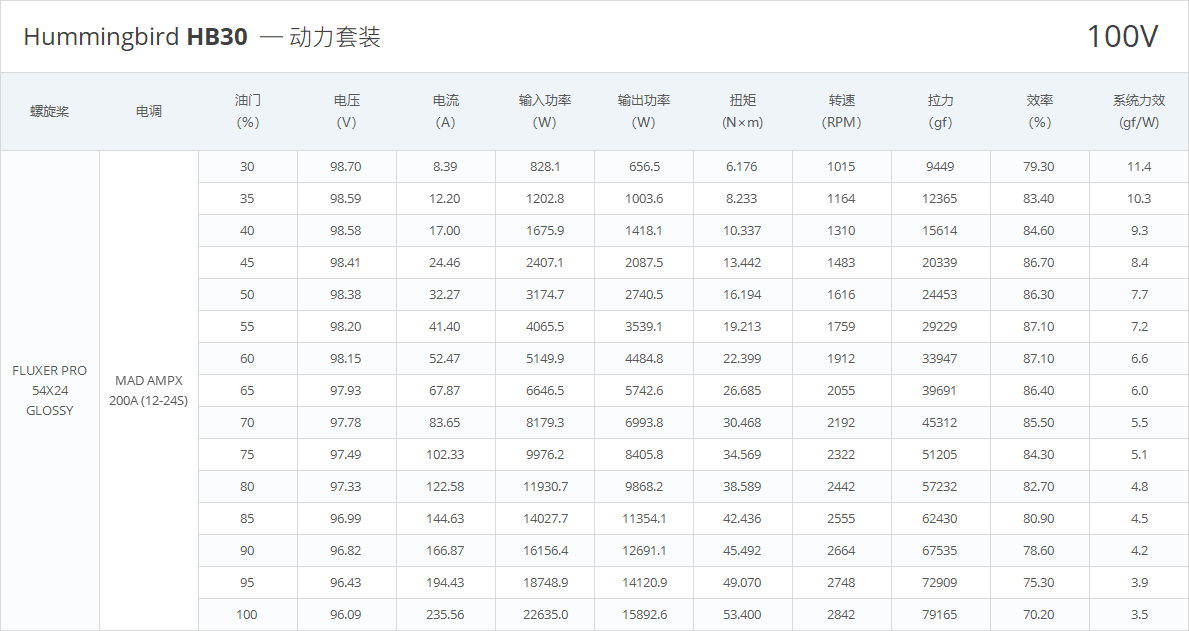
Task: Click the 电压 (V) column header
Action: (x=347, y=111)
